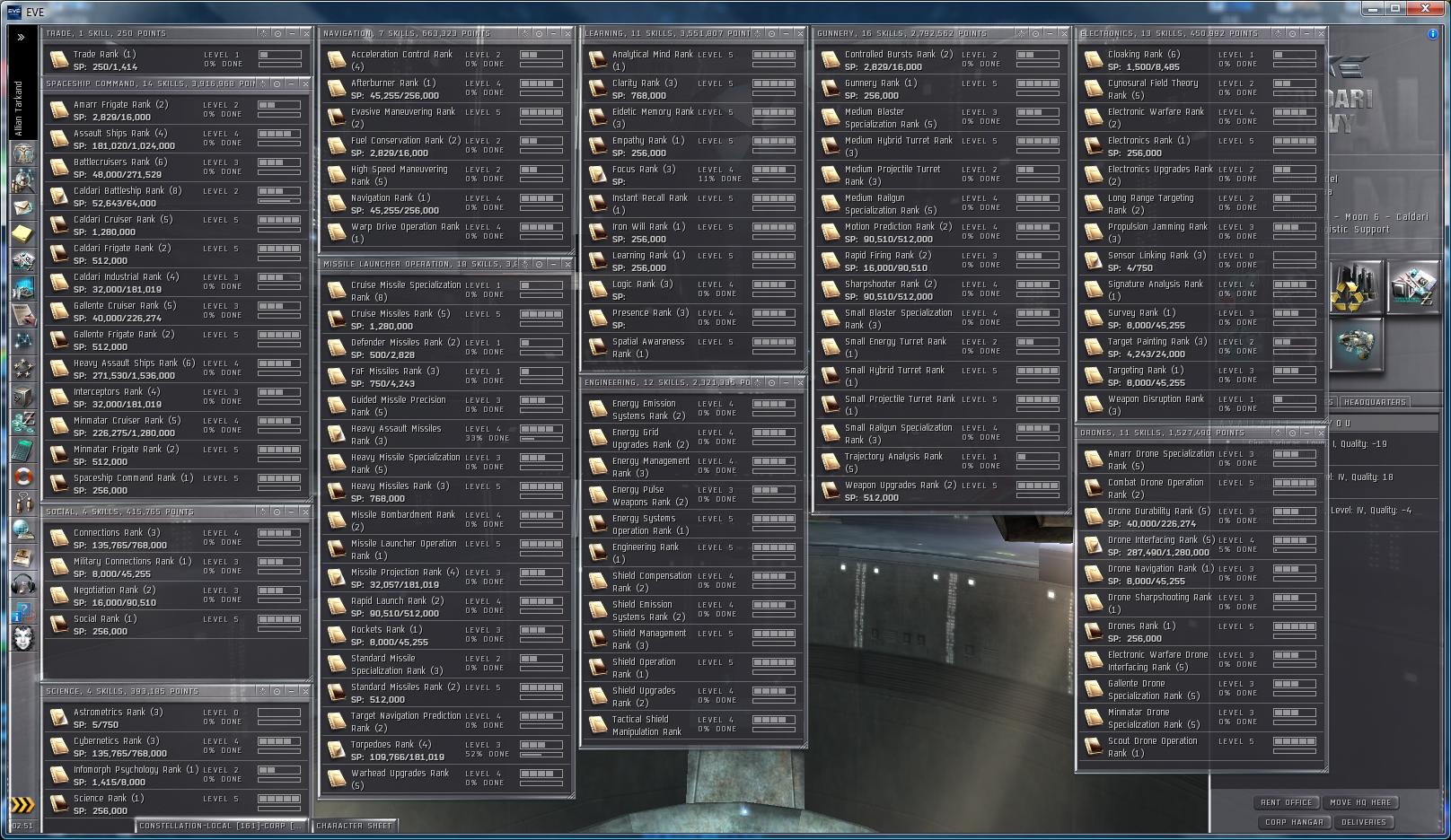1451x840 pixels.
Task: Pin the Electronics skills window
Action: (1292, 33)
